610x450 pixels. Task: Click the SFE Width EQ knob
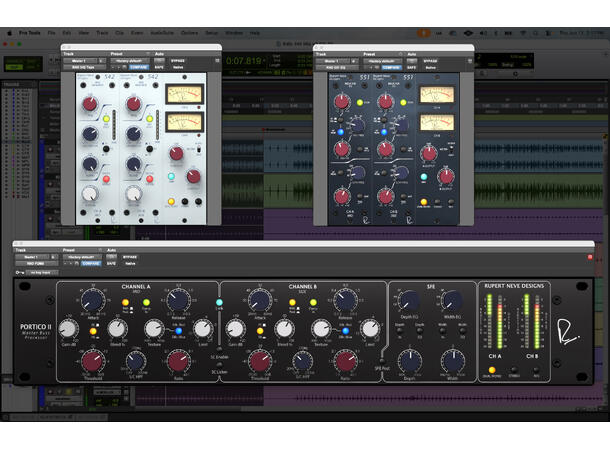[x=452, y=301]
